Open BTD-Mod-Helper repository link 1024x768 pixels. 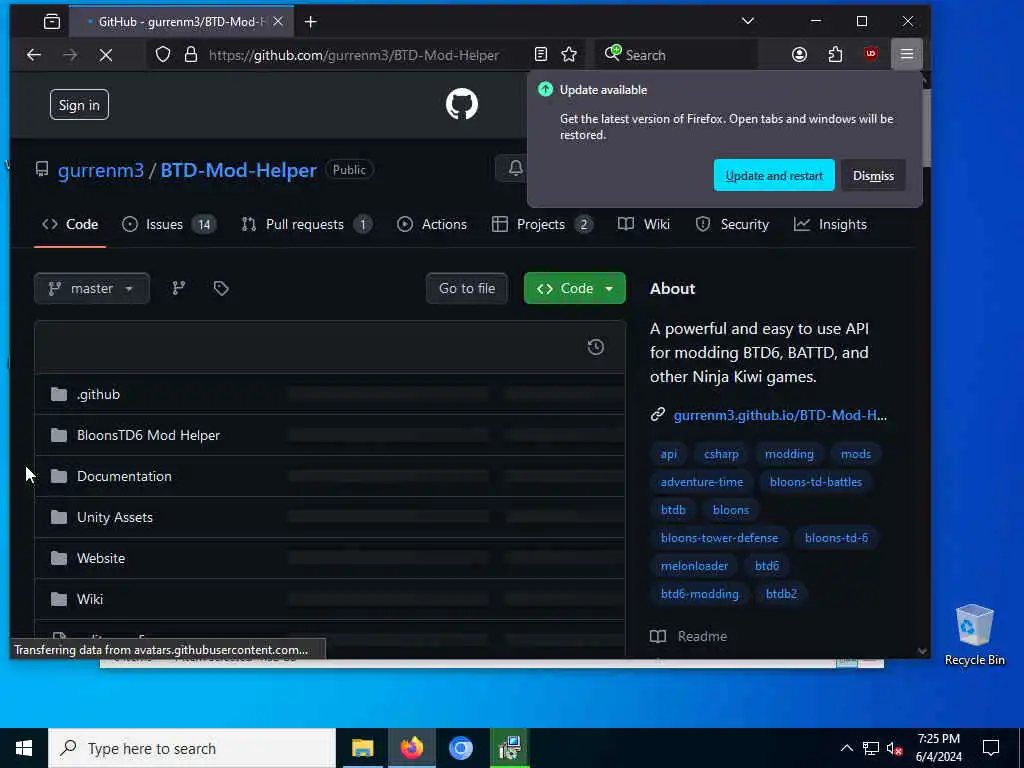coord(238,170)
